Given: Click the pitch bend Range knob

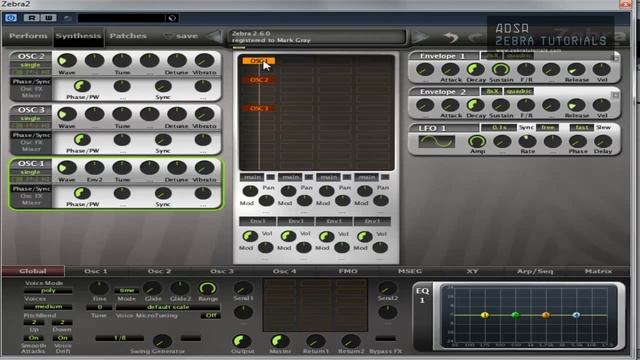Looking at the screenshot, I should 207,289.
